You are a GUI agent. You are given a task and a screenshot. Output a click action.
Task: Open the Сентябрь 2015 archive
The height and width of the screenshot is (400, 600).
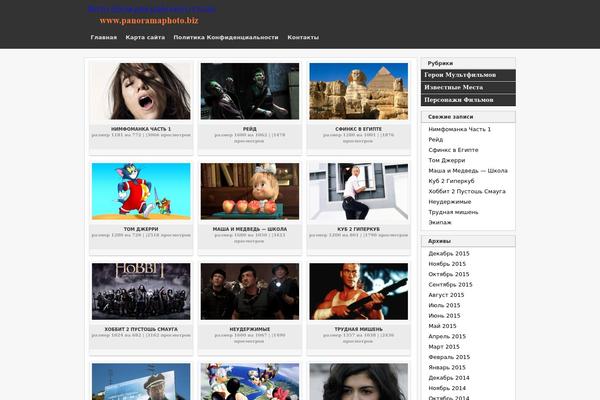(450, 285)
